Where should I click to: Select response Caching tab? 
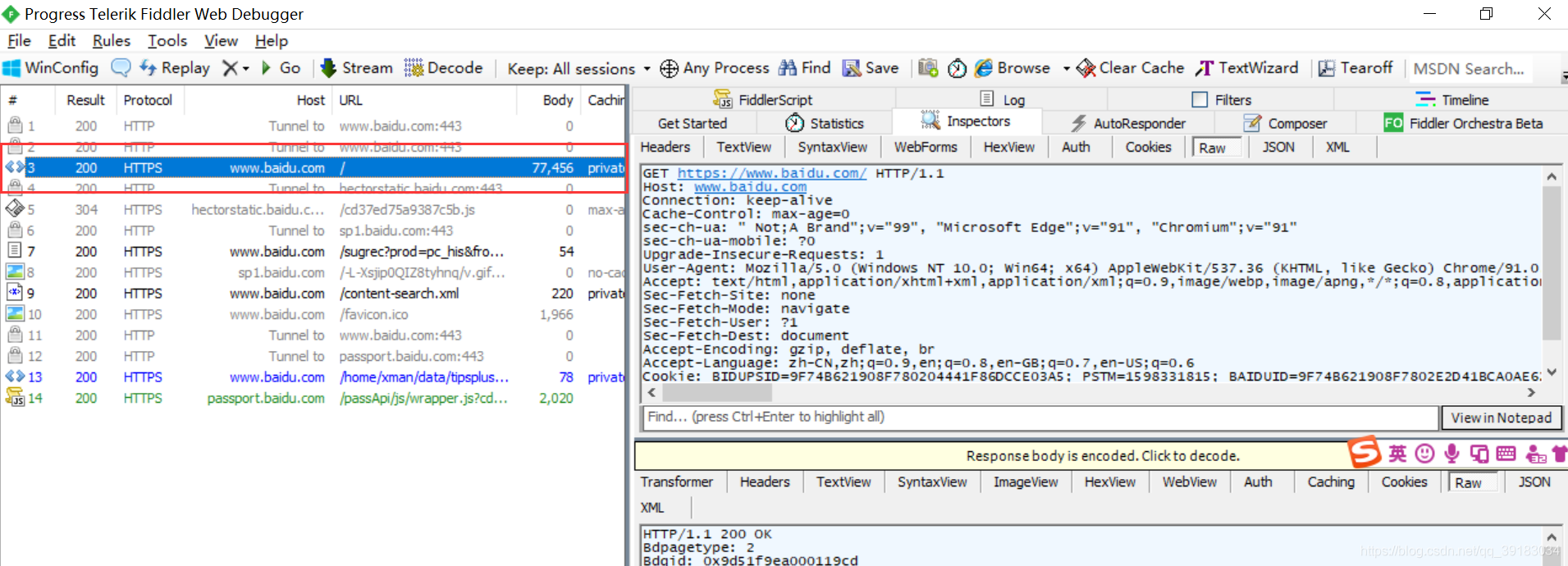click(1331, 482)
